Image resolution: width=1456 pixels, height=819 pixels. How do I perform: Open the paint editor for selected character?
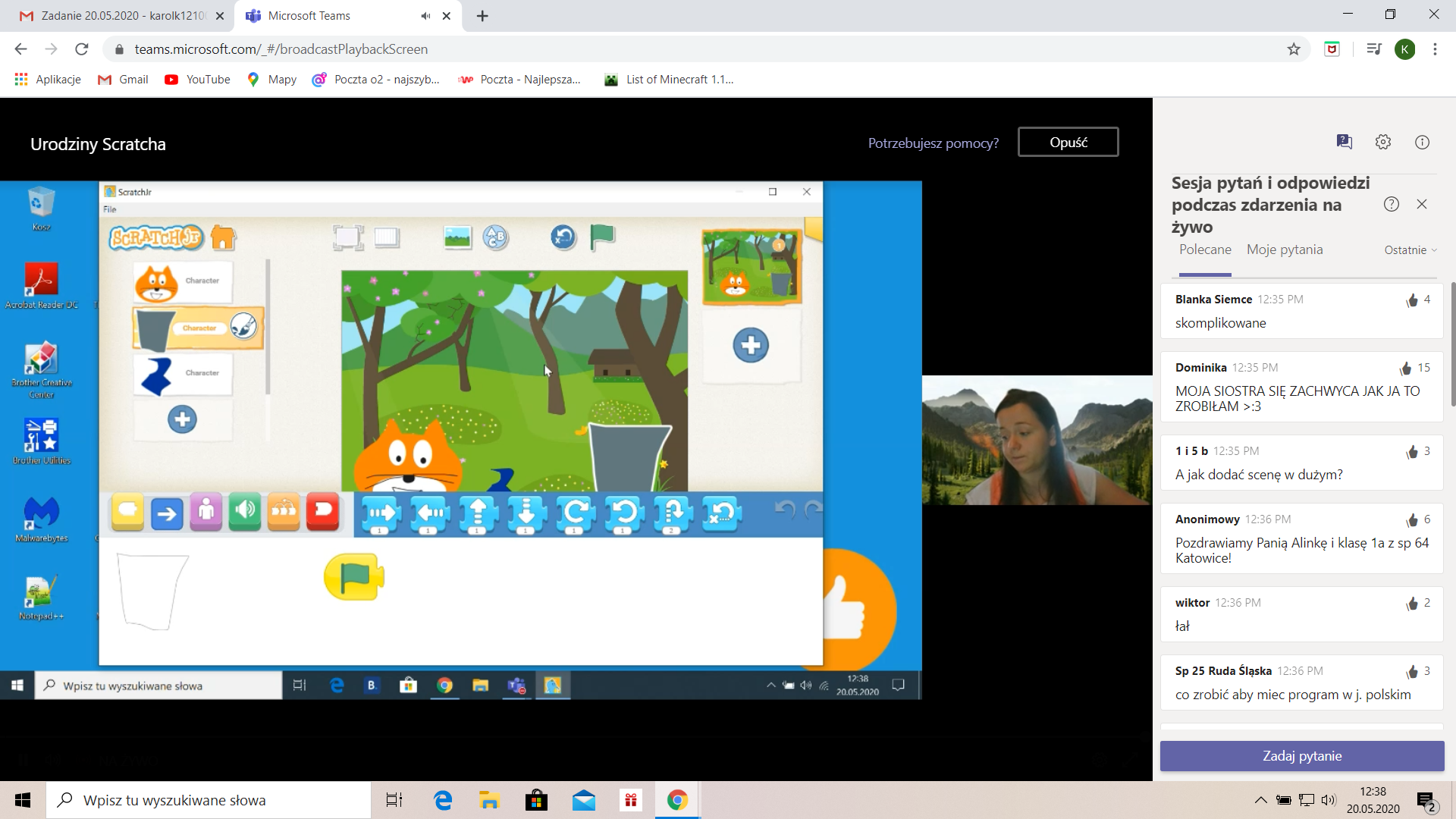tap(243, 327)
